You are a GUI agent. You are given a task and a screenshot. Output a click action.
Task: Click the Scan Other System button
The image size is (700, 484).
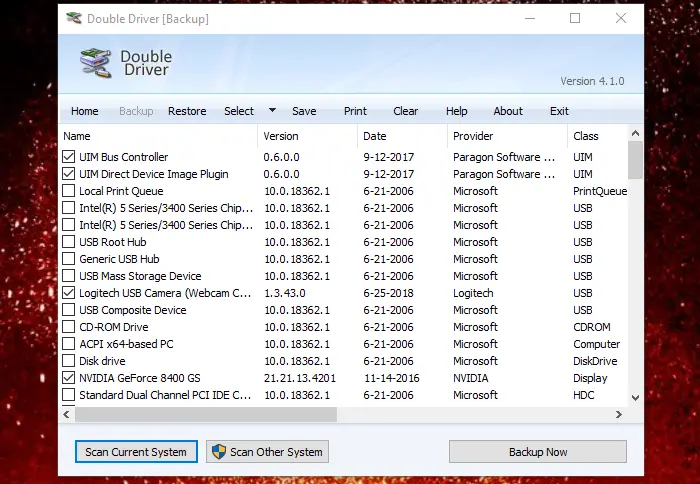267,452
